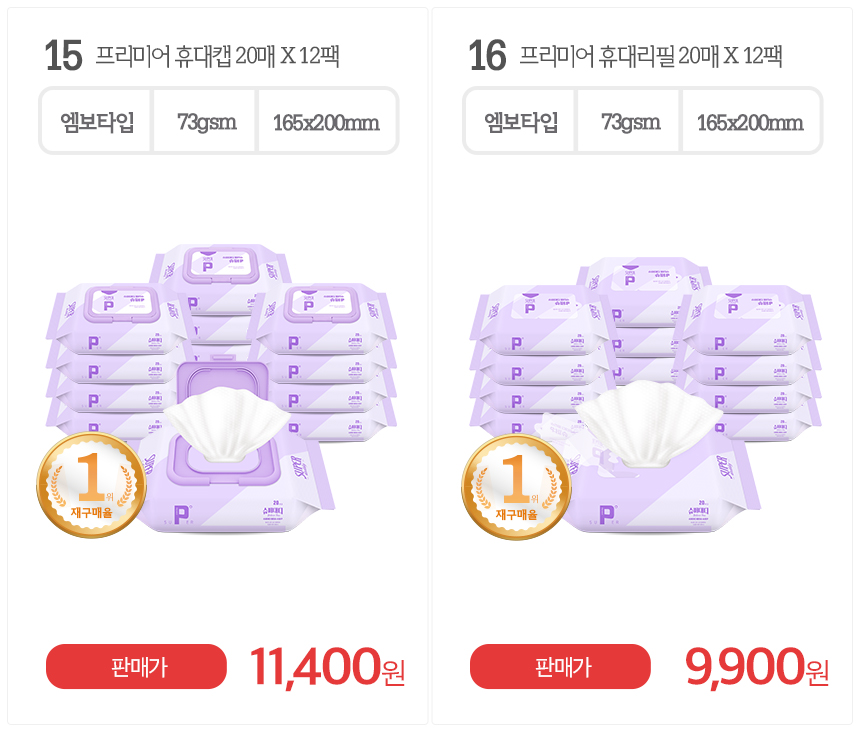Select the 73gsm tag under product 16
Viewport: 860px width, 732px height.
pos(630,122)
